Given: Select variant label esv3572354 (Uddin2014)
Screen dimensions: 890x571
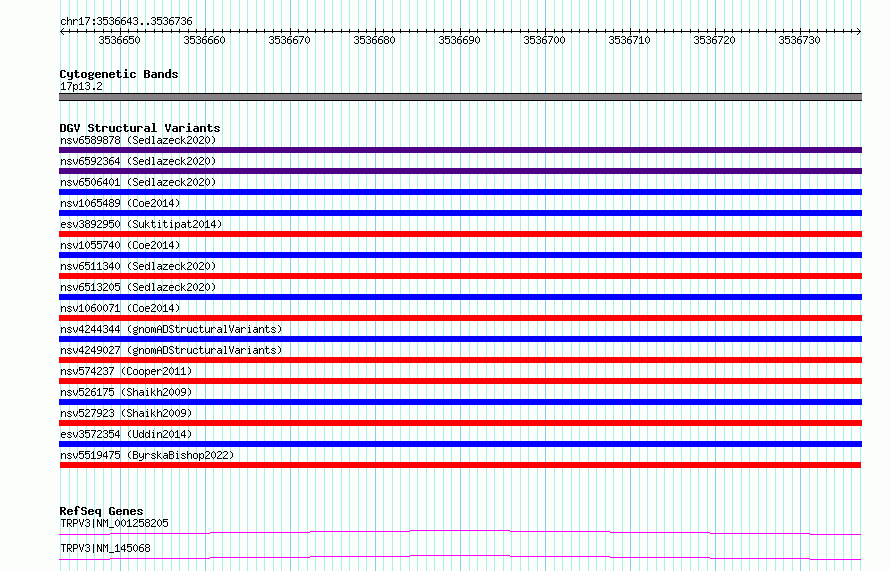Looking at the screenshot, I should tap(126, 434).
